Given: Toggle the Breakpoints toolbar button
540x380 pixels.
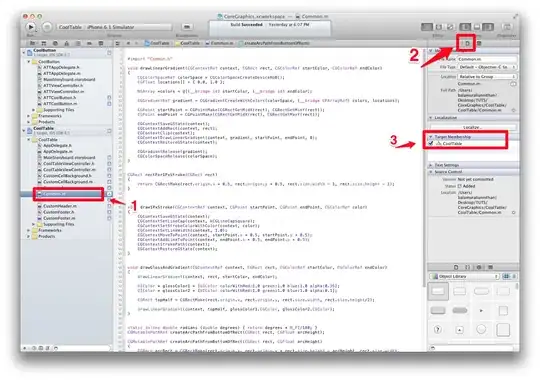Looking at the screenshot, I should pos(187,27).
